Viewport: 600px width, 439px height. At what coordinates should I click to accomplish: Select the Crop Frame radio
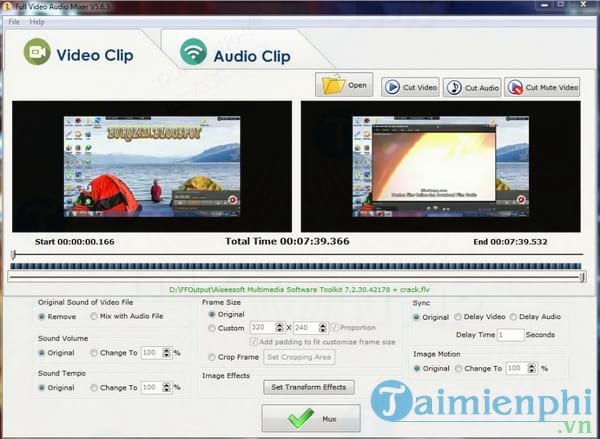point(212,357)
